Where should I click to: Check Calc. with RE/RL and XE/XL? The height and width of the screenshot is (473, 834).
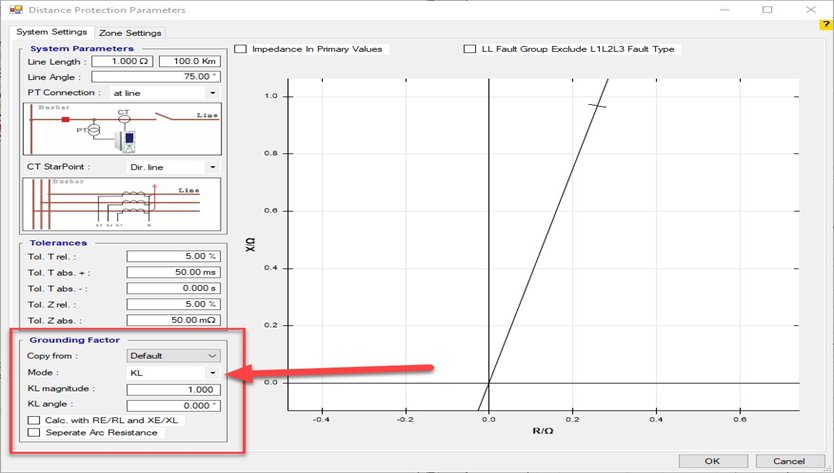pos(35,420)
